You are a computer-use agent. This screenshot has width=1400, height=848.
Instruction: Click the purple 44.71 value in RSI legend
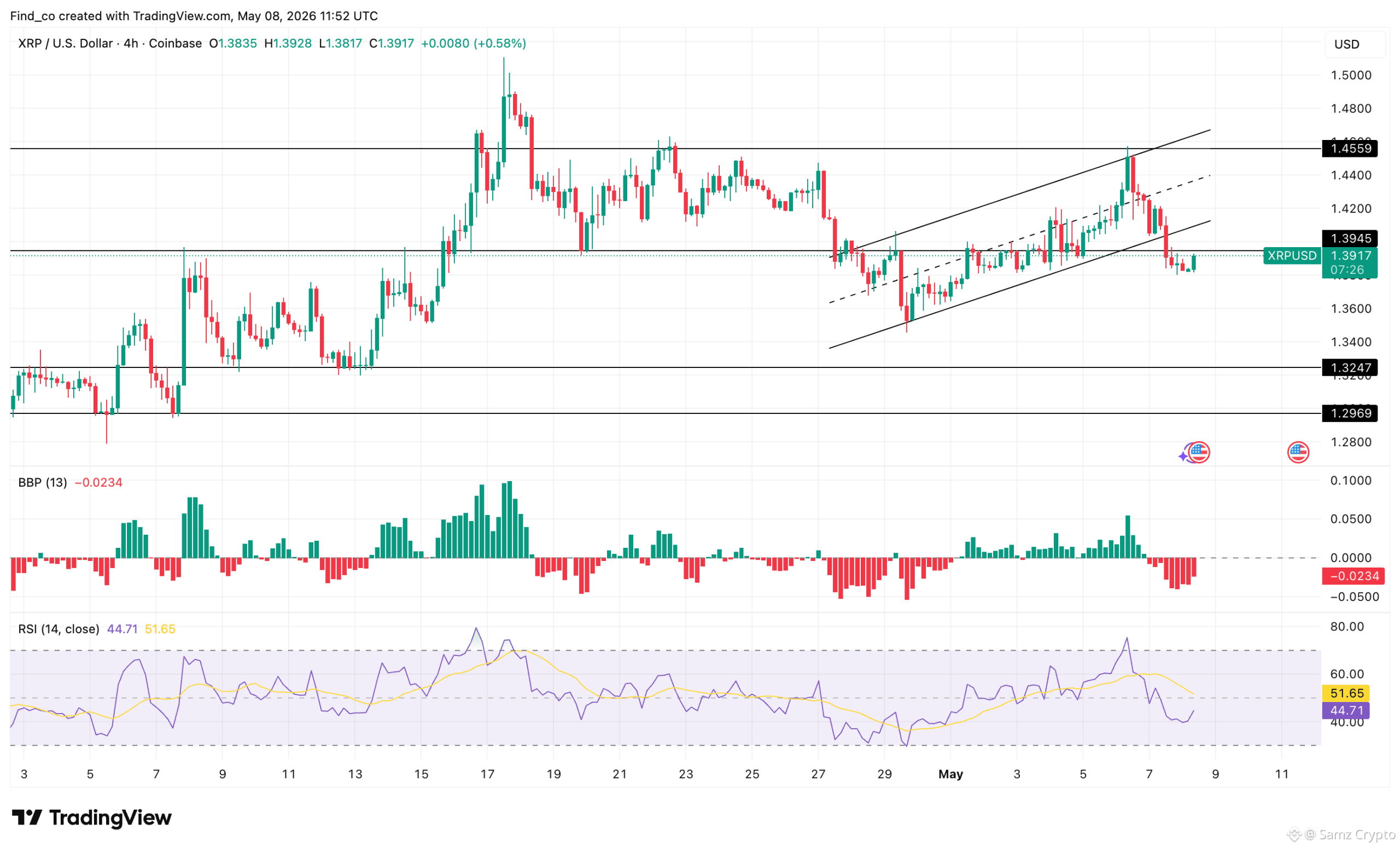pos(122,629)
